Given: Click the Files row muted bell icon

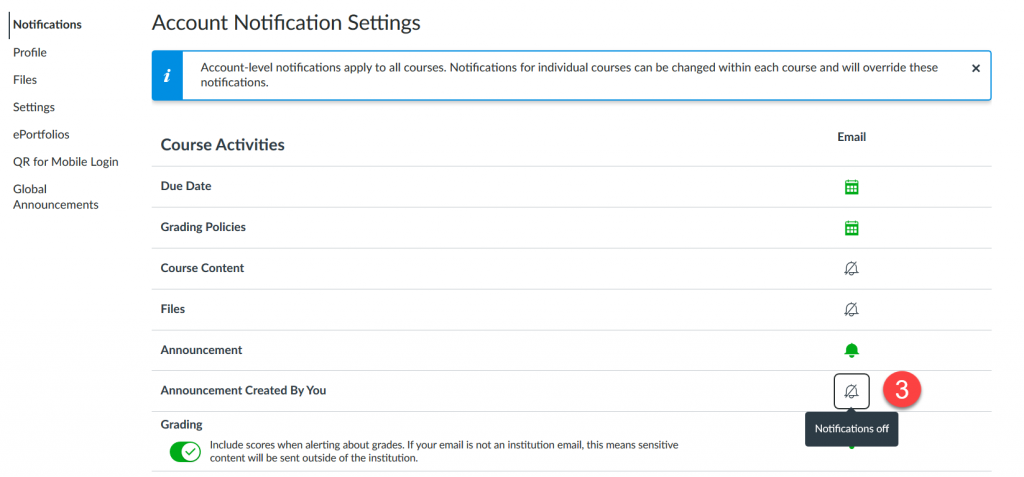Looking at the screenshot, I should [851, 309].
